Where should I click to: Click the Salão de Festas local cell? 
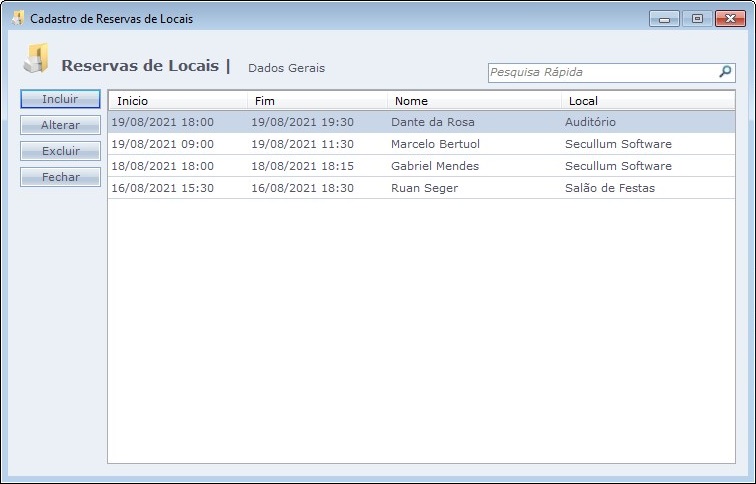(610, 188)
